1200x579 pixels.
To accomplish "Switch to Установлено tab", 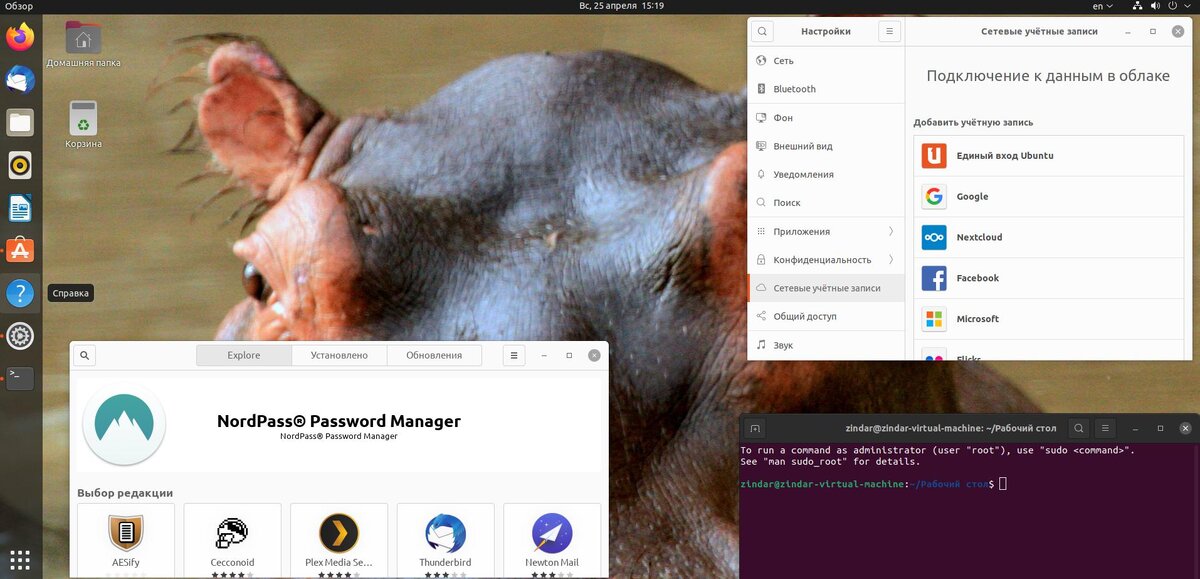I will 339,355.
